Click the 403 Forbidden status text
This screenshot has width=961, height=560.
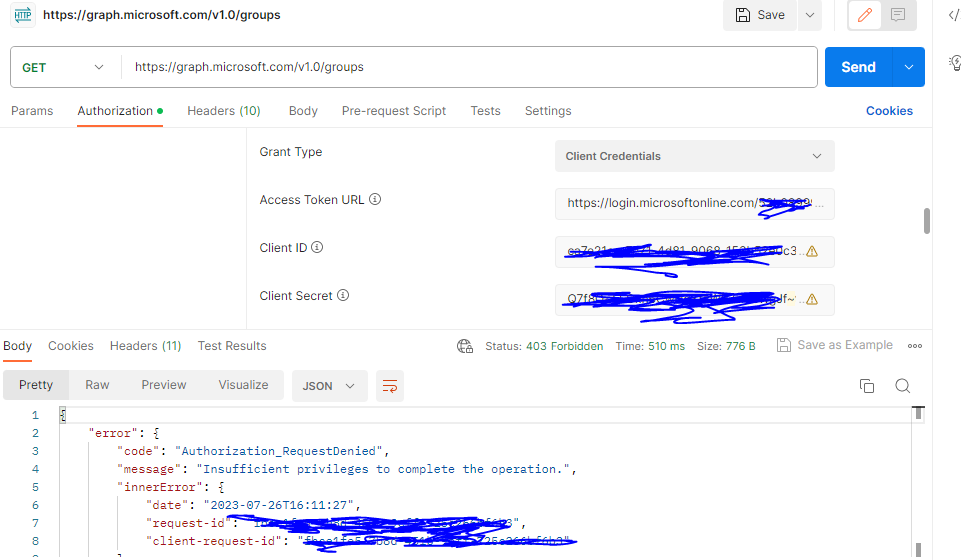[x=564, y=346]
